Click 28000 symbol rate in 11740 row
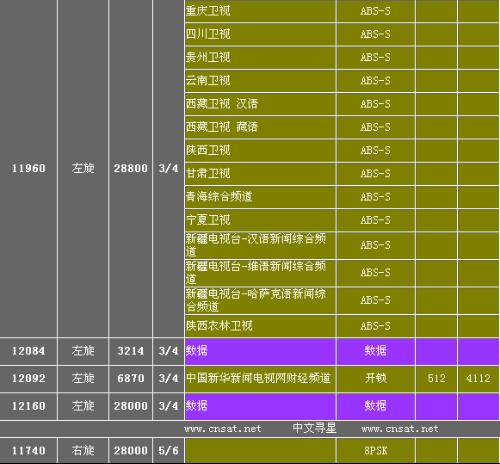 pyautogui.click(x=130, y=451)
